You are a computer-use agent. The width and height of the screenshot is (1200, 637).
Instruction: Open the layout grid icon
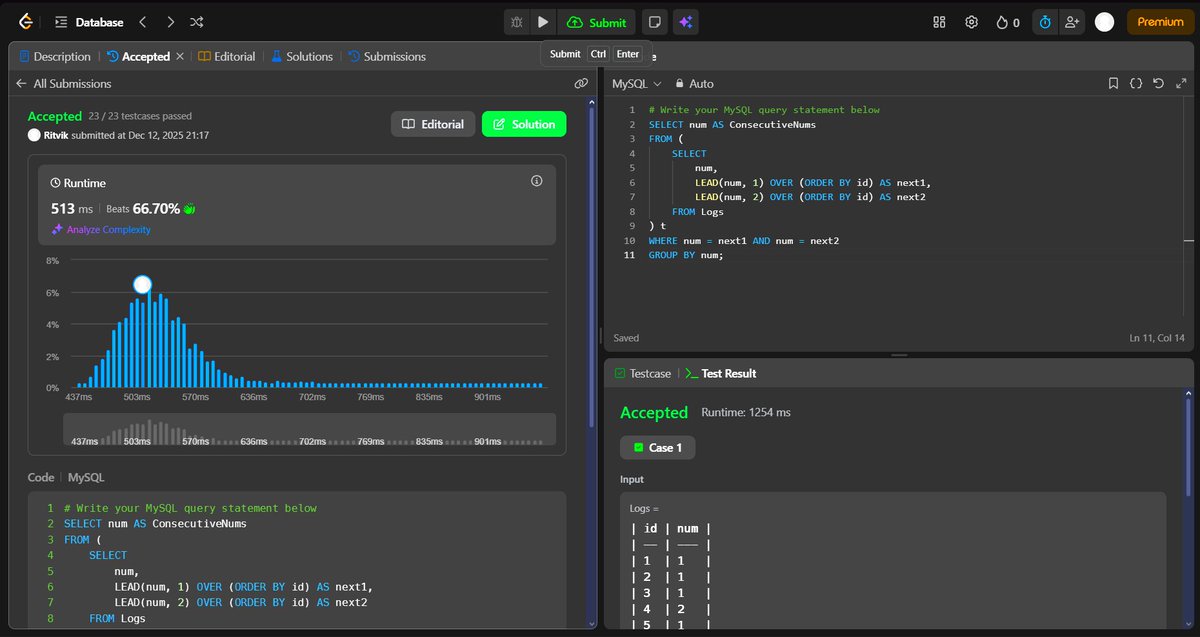click(939, 22)
